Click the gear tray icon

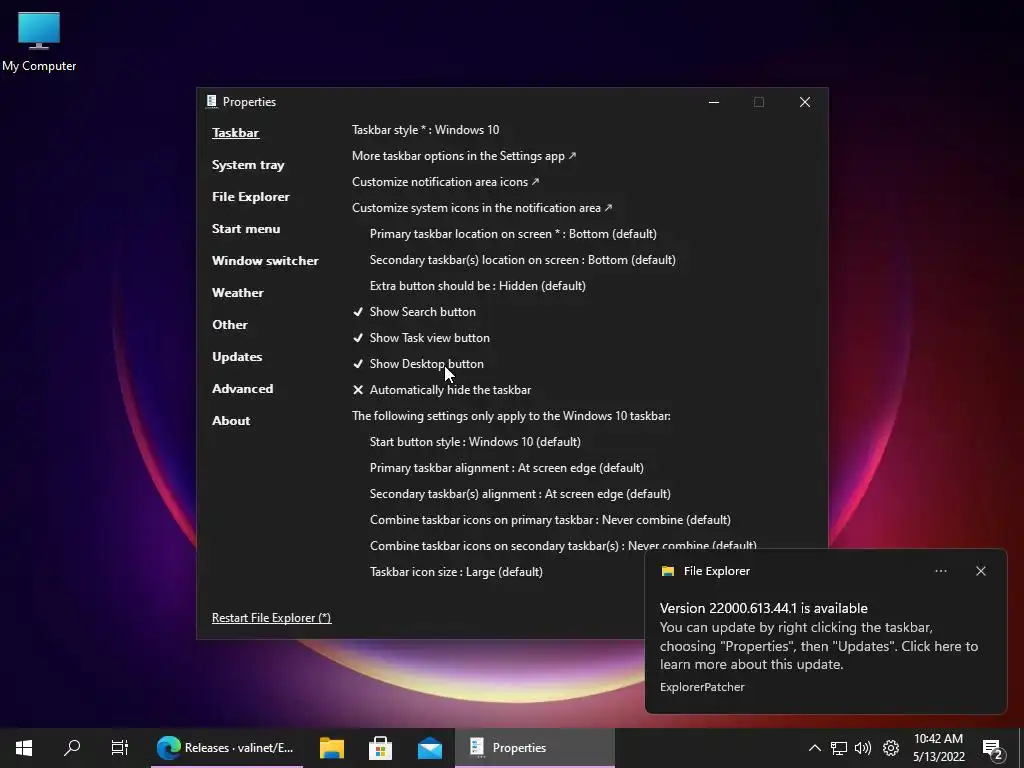pyautogui.click(x=891, y=748)
